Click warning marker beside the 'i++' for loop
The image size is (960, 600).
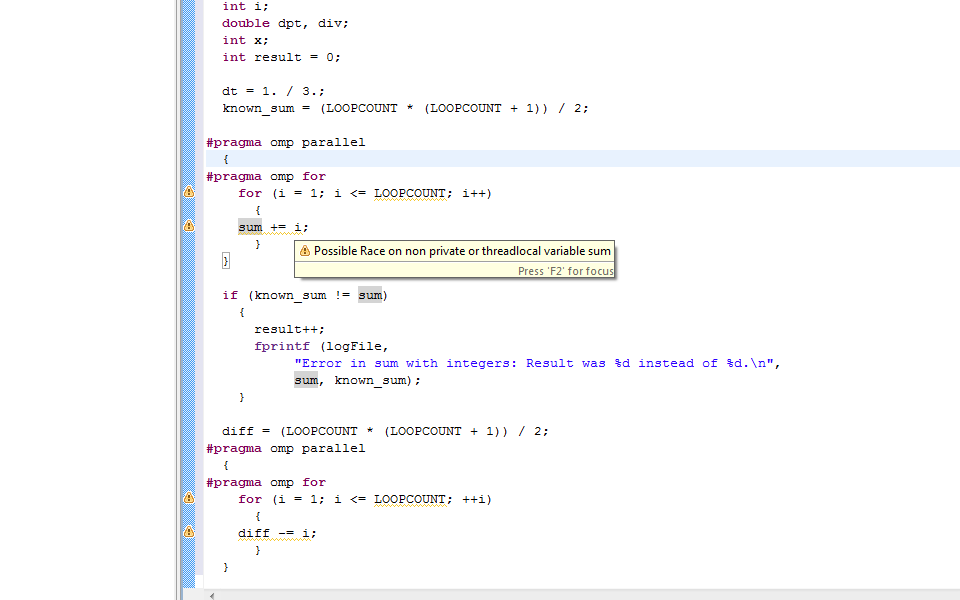point(189,192)
